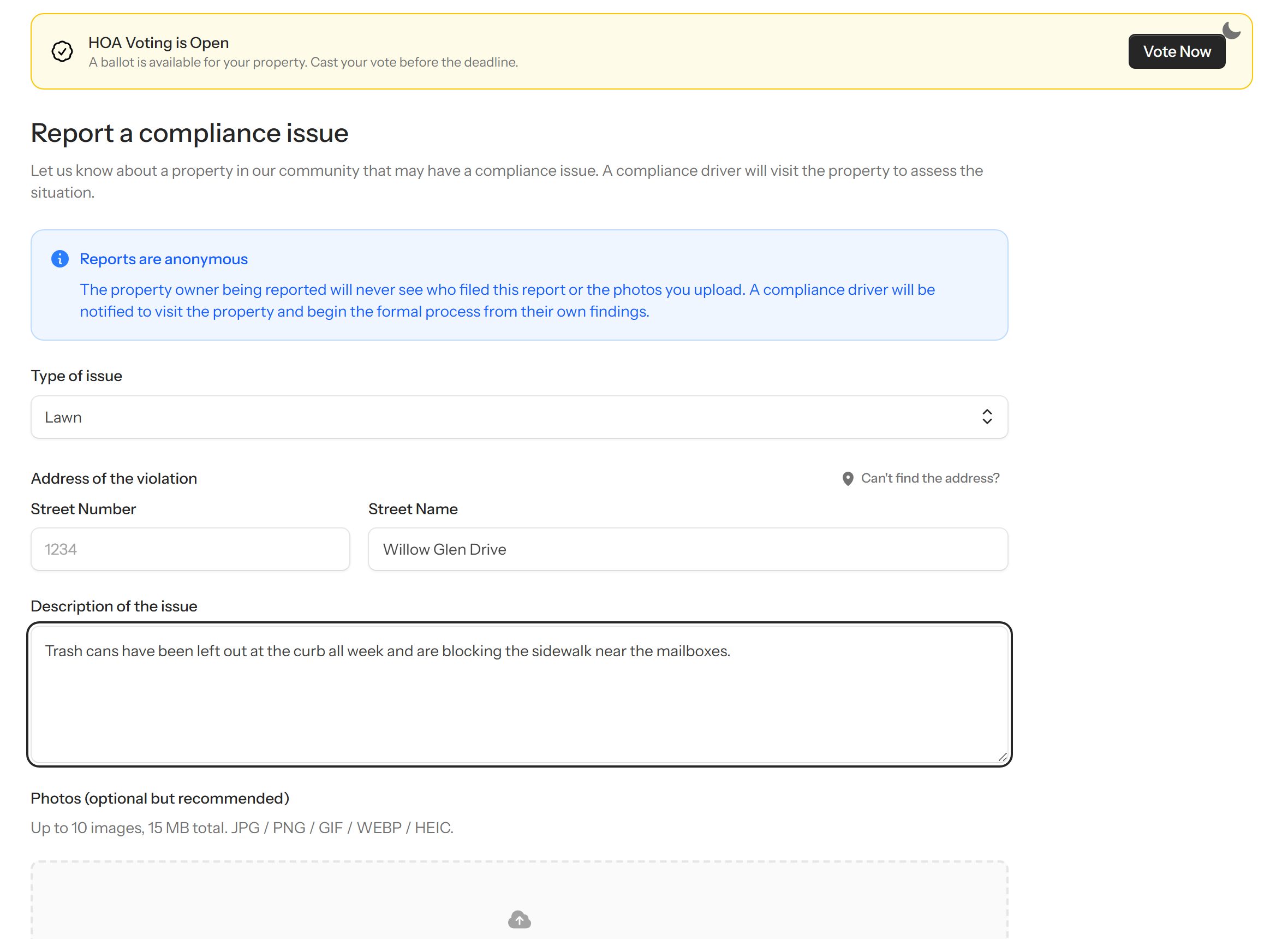Click the 'Up to 10 images, 15 MB total' hint text
Viewport: 1288px width, 939px height.
242,828
